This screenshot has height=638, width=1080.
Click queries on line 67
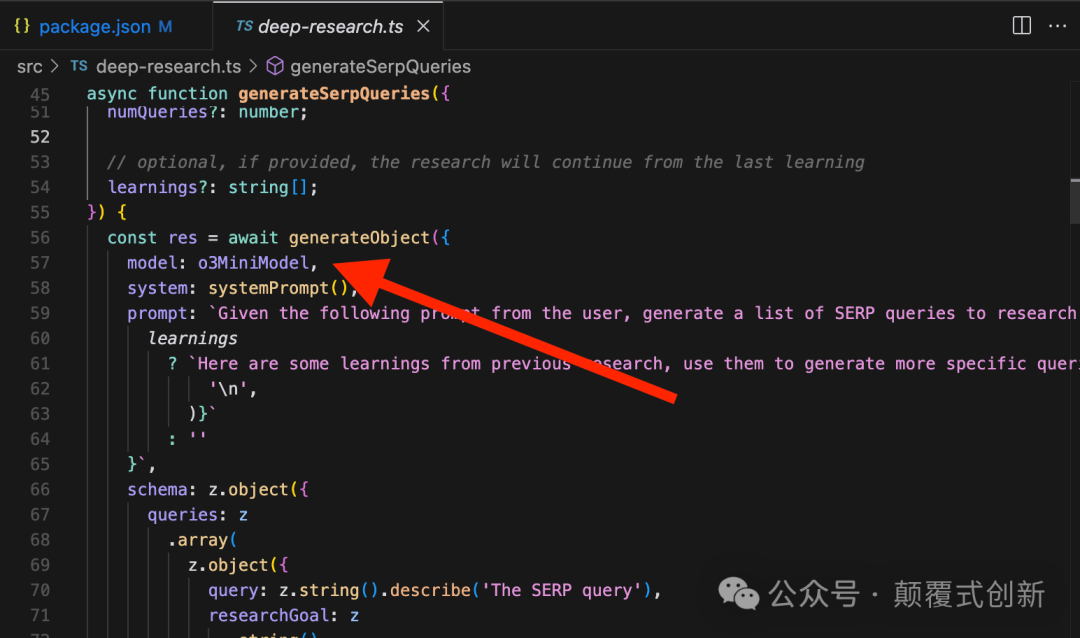pyautogui.click(x=183, y=515)
